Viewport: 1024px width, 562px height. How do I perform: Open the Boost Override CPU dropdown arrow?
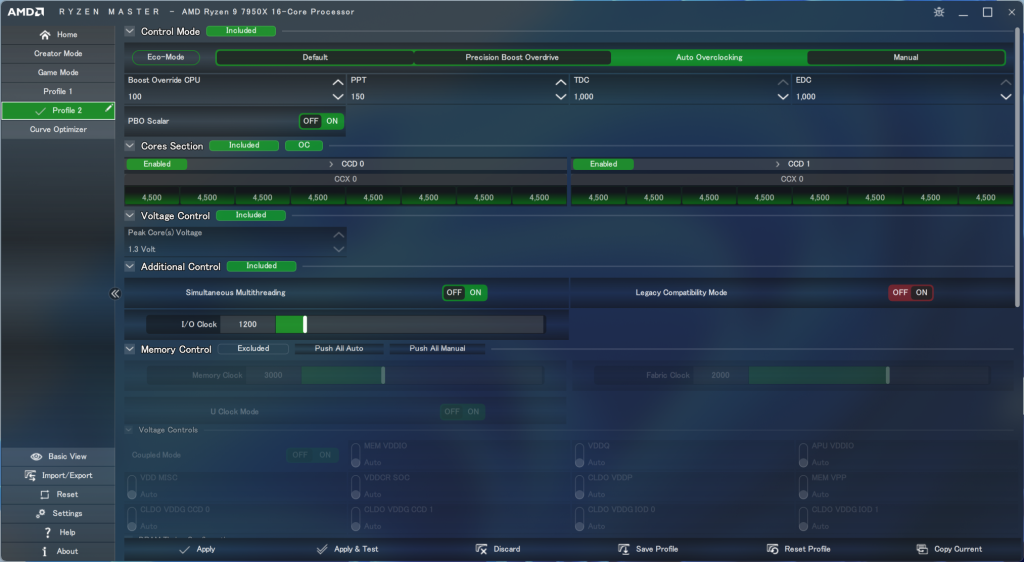tap(338, 97)
